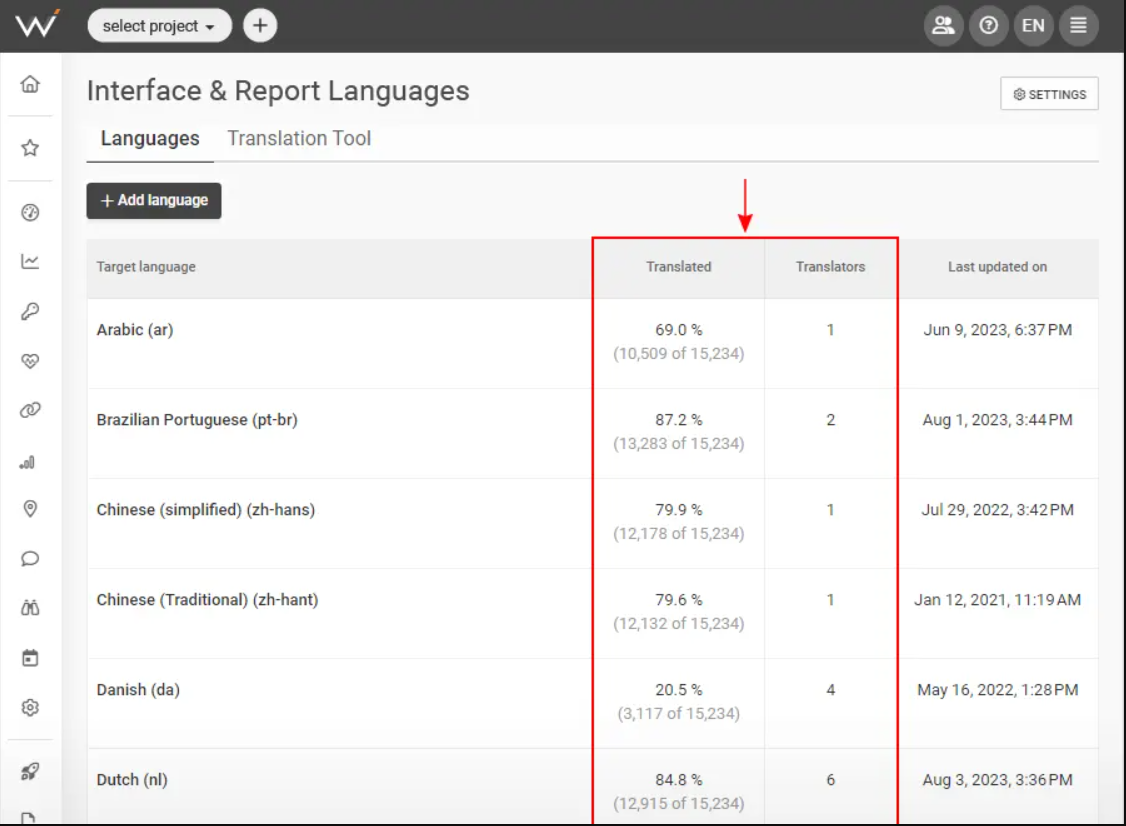Select the key icon in sidebar
Screen dimensions: 1126x826
click(30, 312)
